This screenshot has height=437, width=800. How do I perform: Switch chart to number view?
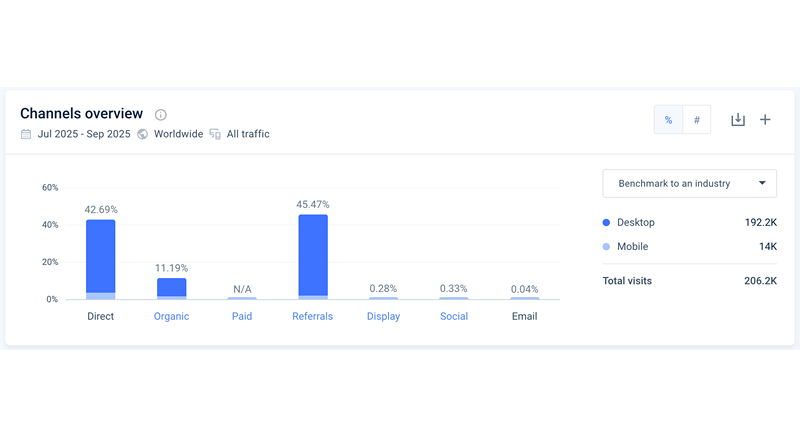[x=696, y=120]
